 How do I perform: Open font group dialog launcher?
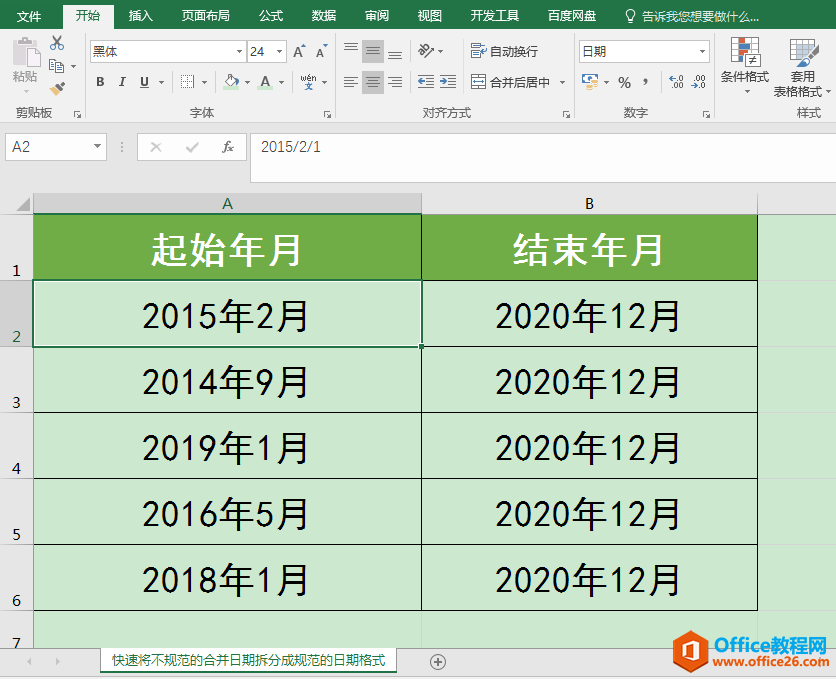point(327,114)
